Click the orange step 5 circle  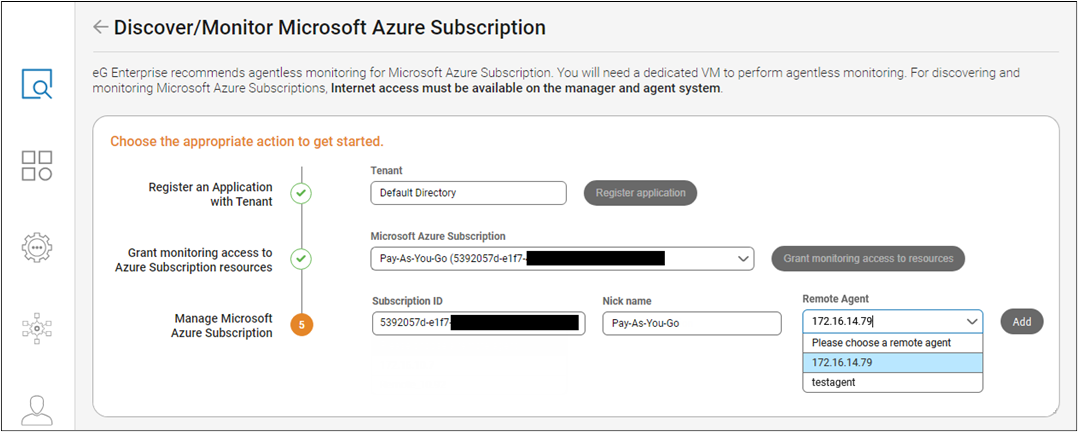coord(301,325)
